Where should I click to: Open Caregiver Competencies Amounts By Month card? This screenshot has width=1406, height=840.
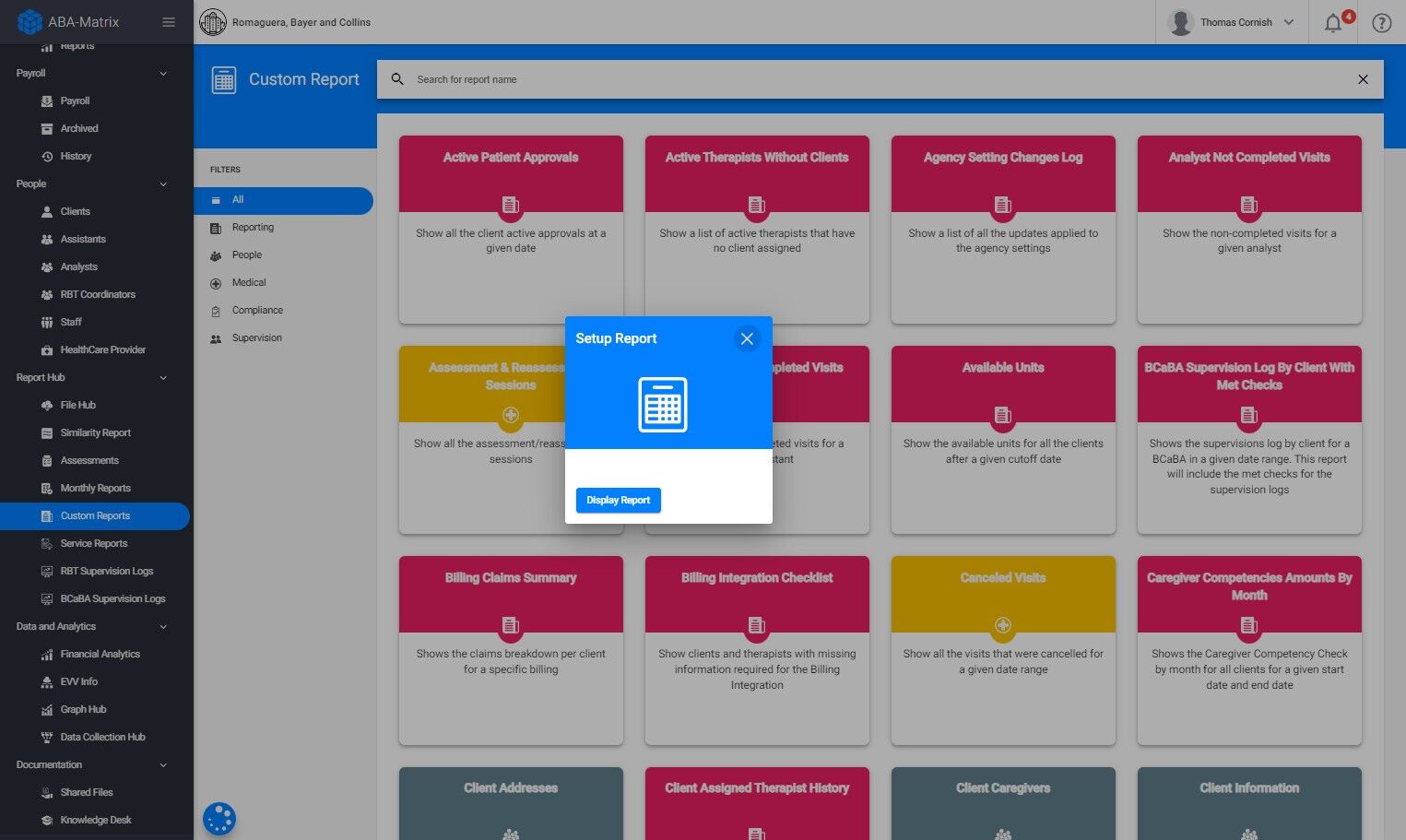pyautogui.click(x=1249, y=650)
